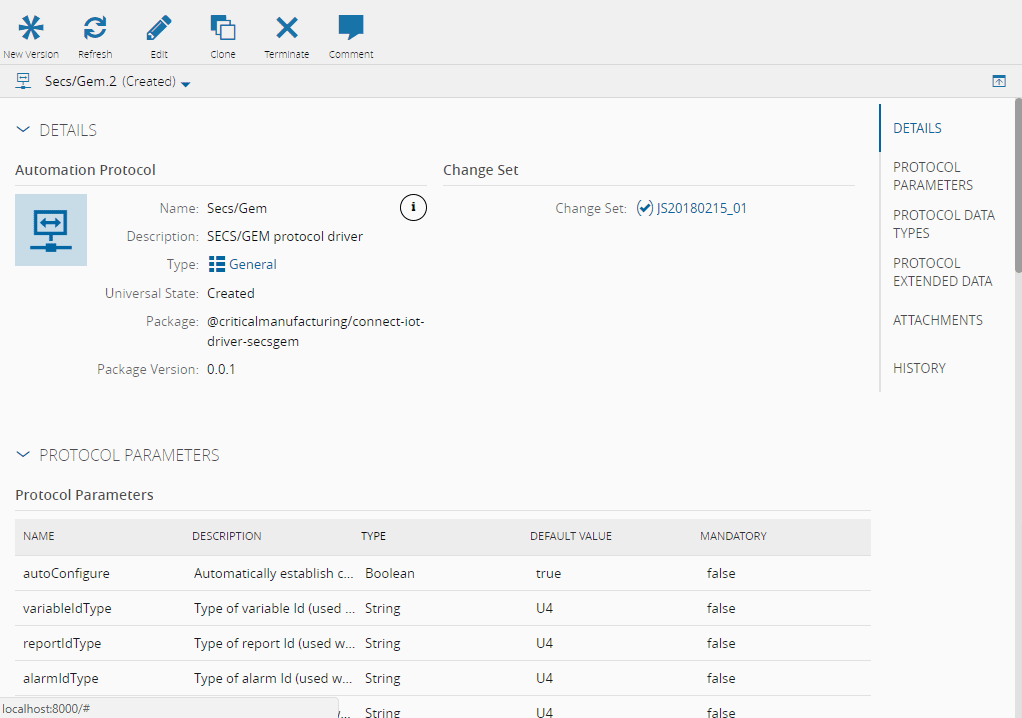
Task: Collapse the Details section
Action: point(23,130)
